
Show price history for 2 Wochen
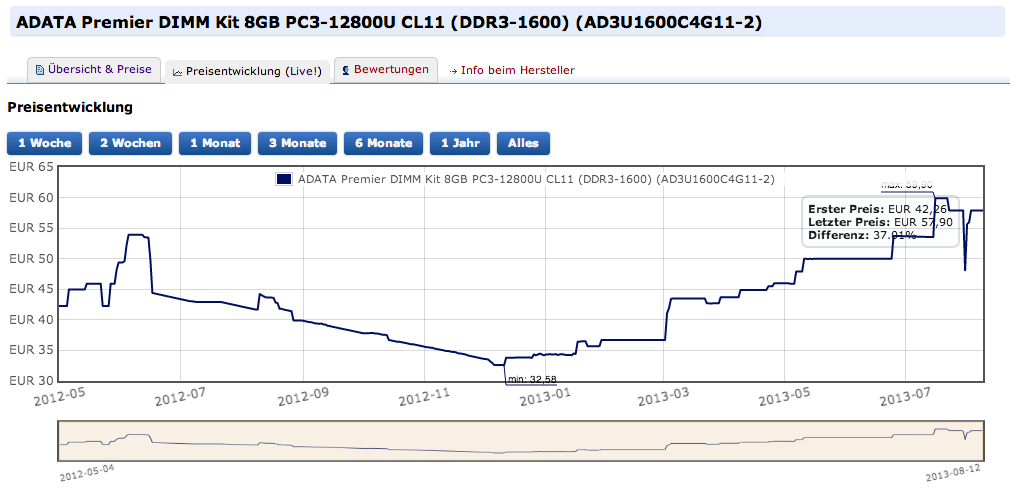point(130,143)
